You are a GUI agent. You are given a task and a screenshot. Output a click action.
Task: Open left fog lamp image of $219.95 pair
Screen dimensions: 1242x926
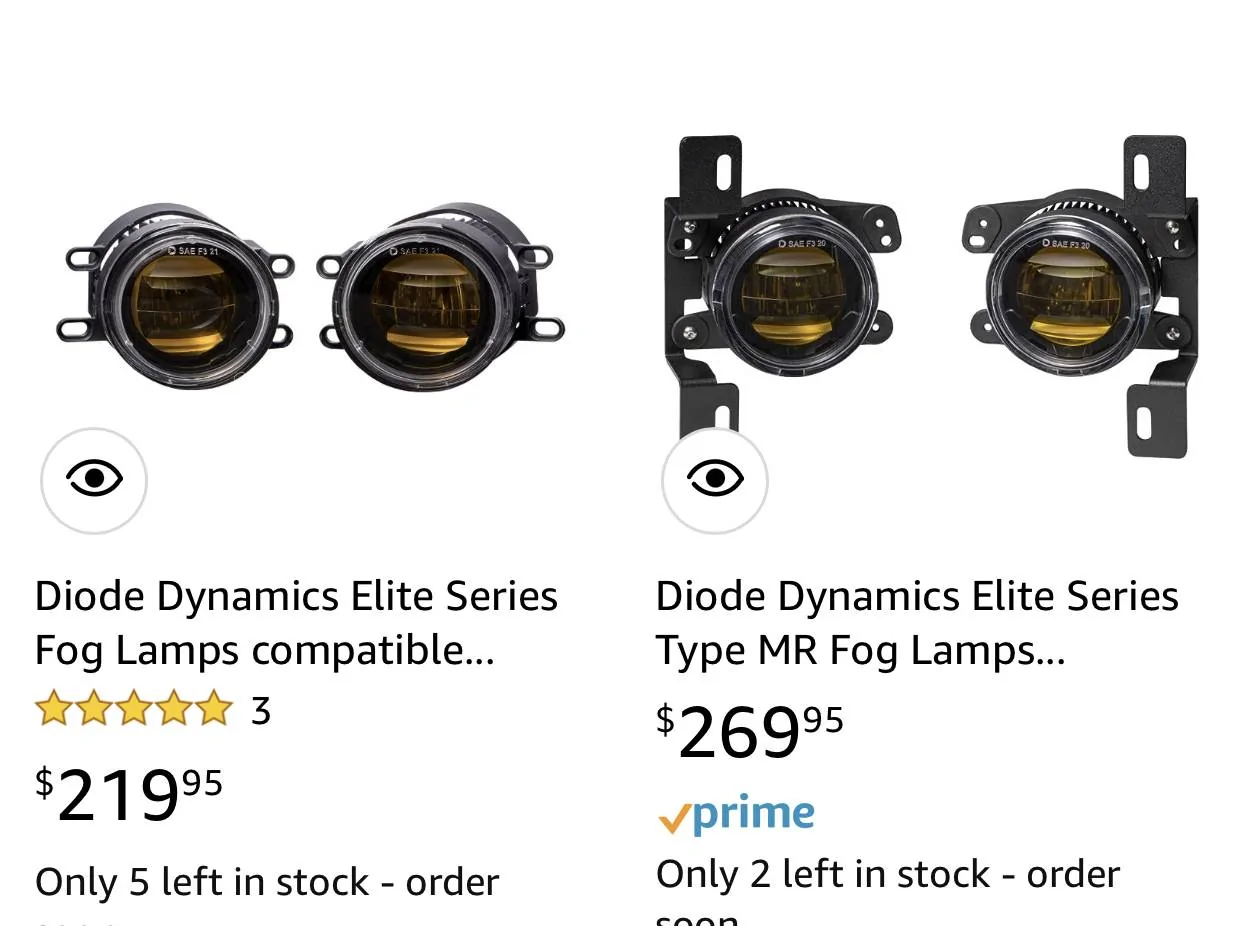coord(176,296)
